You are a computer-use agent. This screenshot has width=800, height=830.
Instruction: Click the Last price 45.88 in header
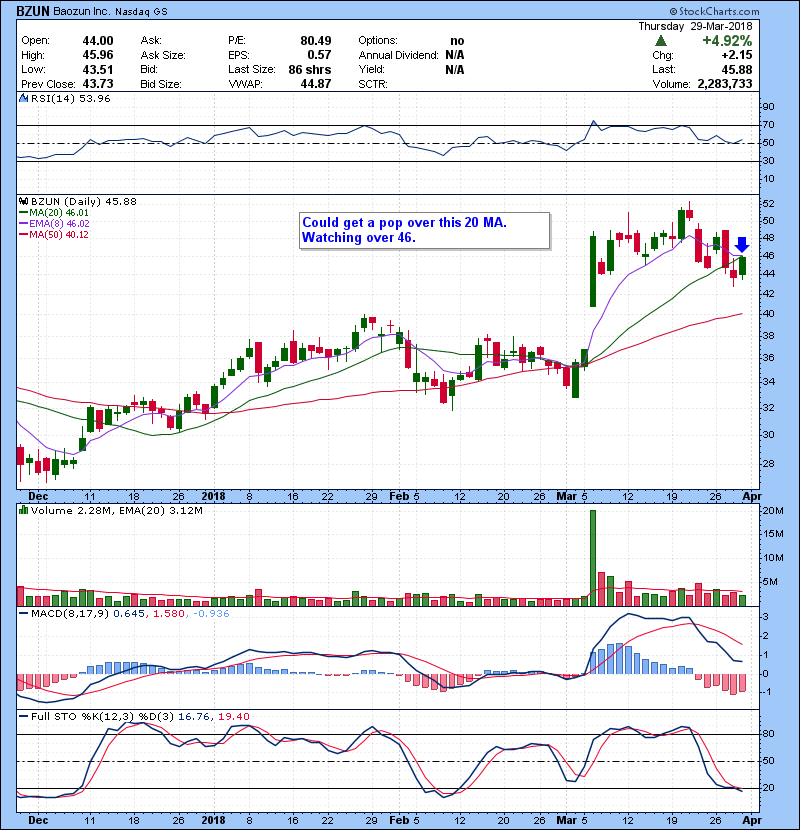(737, 69)
